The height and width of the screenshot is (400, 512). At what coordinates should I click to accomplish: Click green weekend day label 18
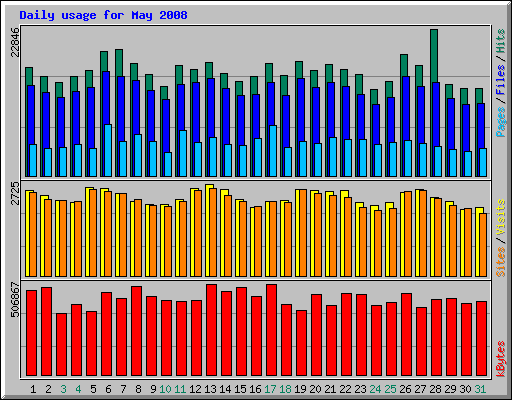[285, 389]
